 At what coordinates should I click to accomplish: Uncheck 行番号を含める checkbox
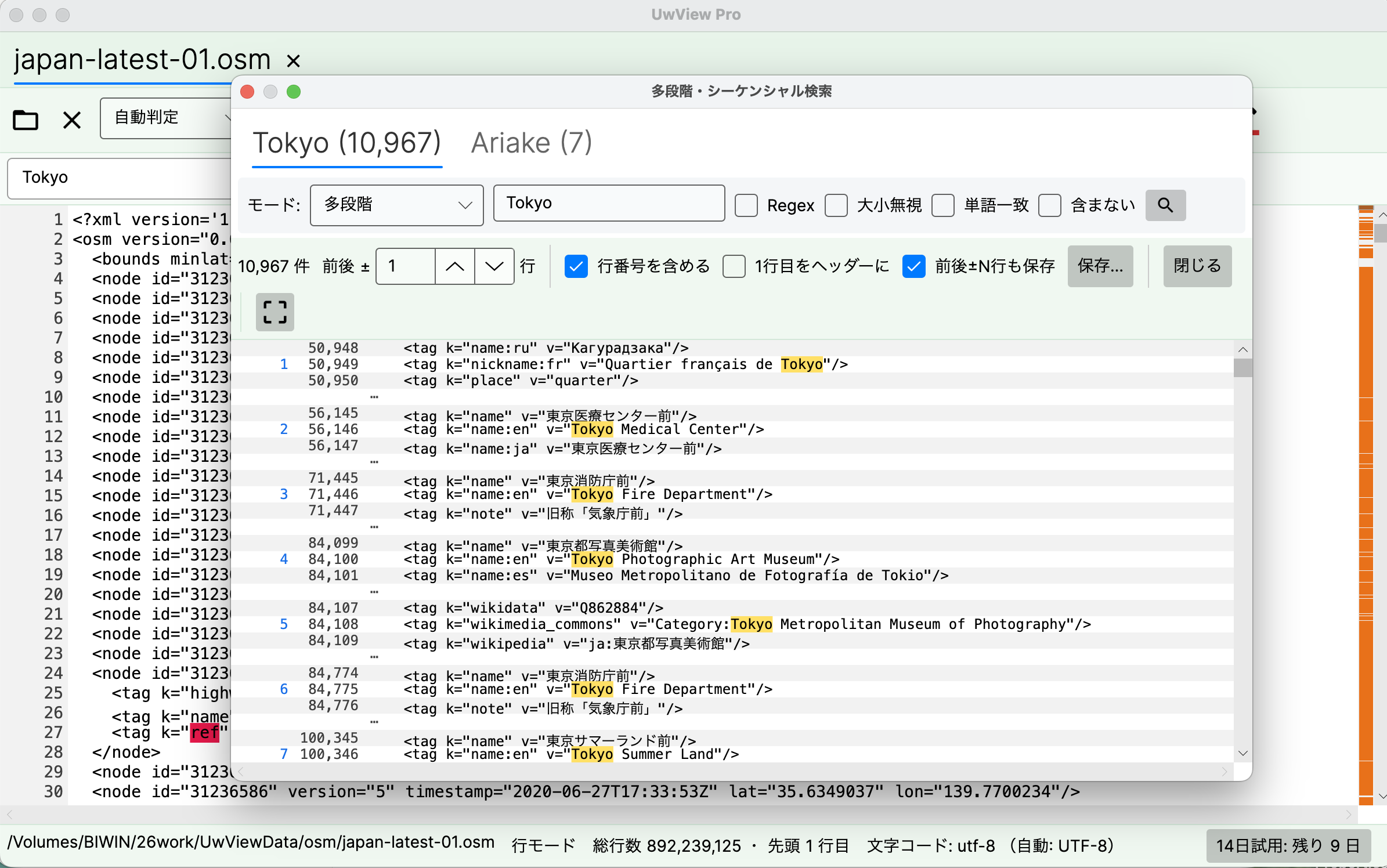[x=576, y=266]
